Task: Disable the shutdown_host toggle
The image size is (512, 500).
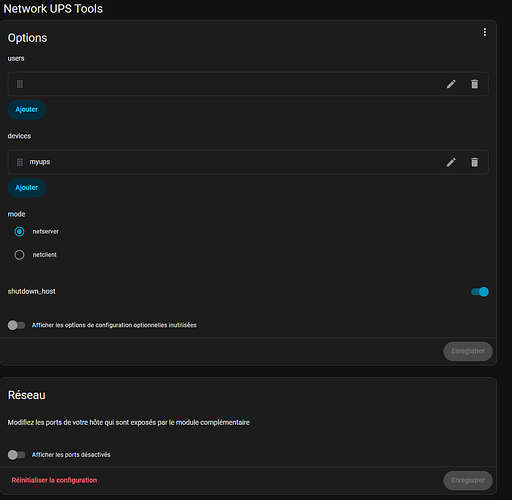Action: (480, 292)
